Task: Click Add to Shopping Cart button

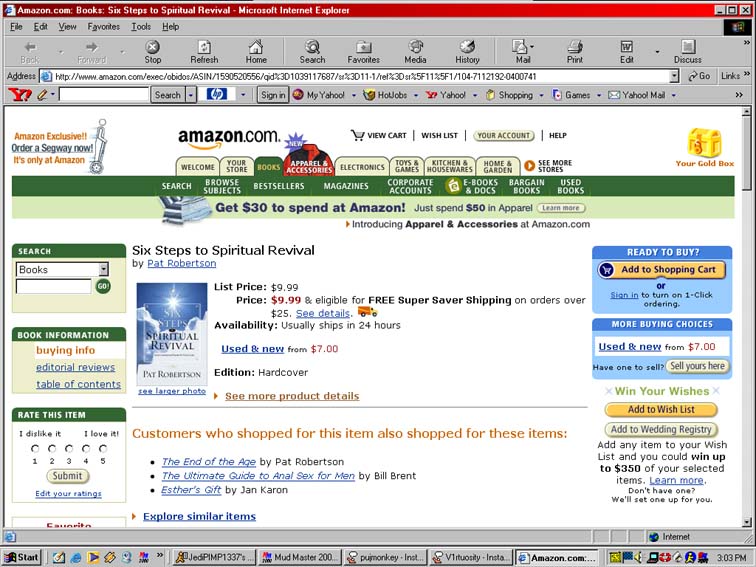Action: point(658,270)
